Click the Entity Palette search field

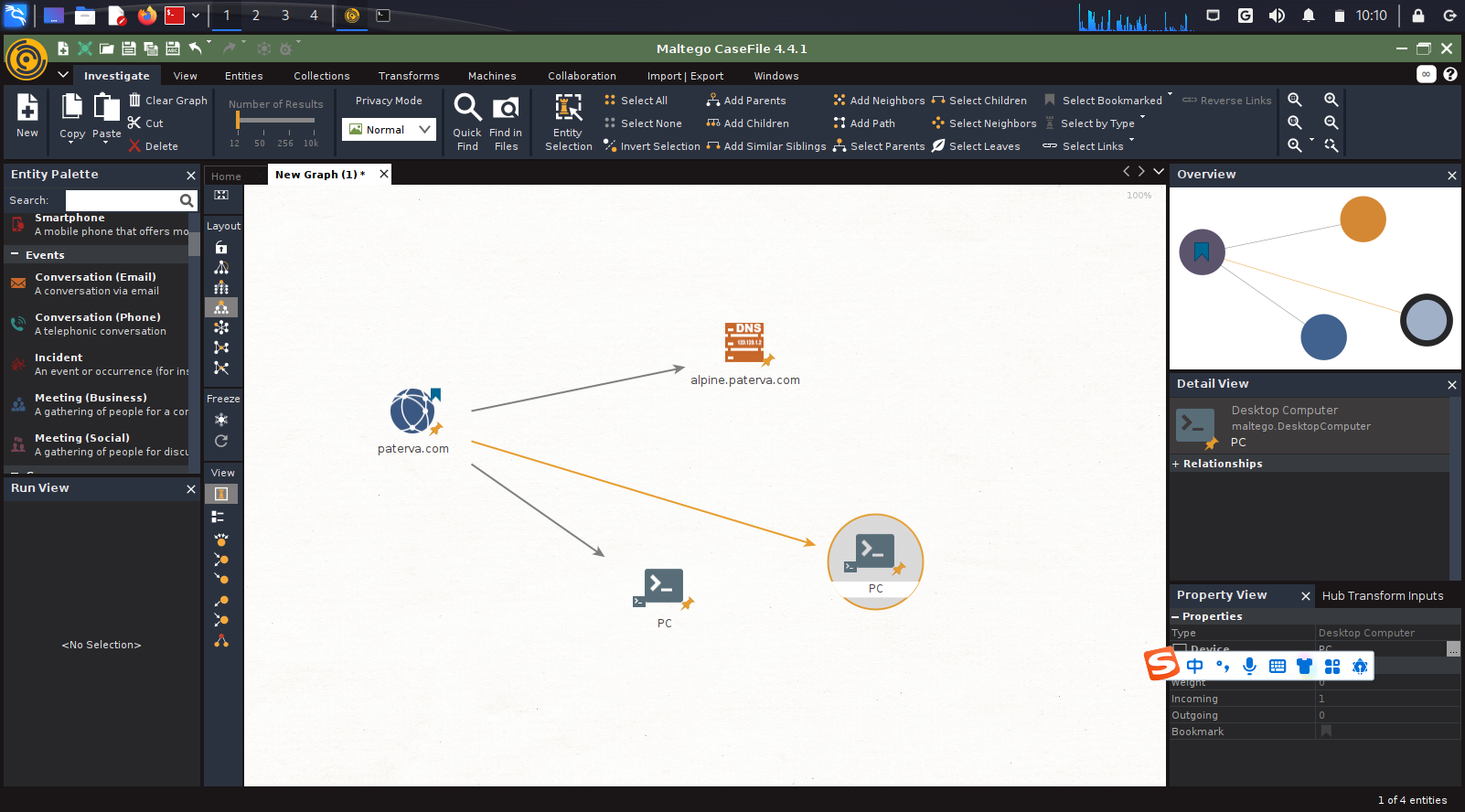[123, 200]
